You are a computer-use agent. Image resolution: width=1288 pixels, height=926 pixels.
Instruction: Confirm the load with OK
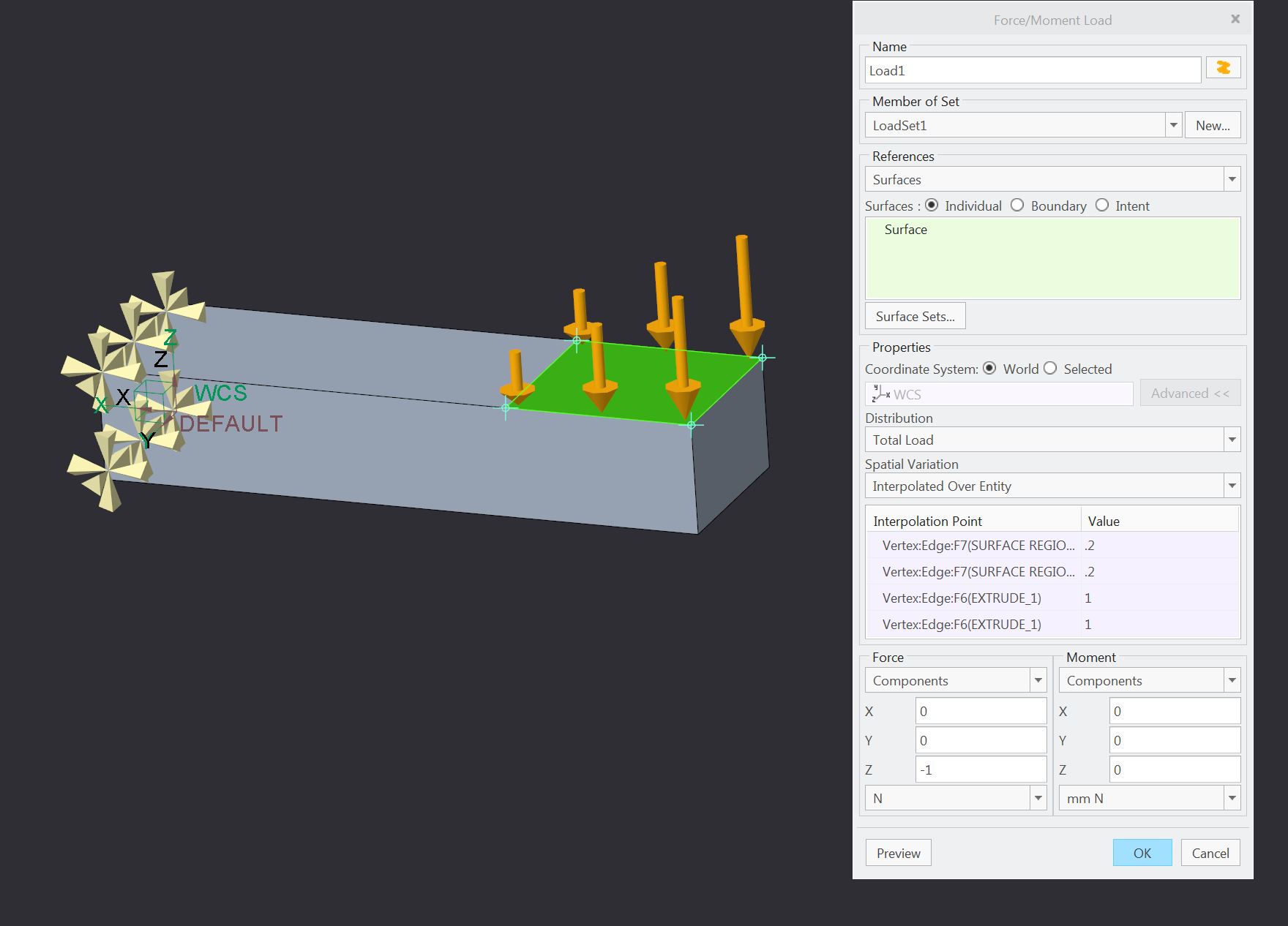point(1142,853)
